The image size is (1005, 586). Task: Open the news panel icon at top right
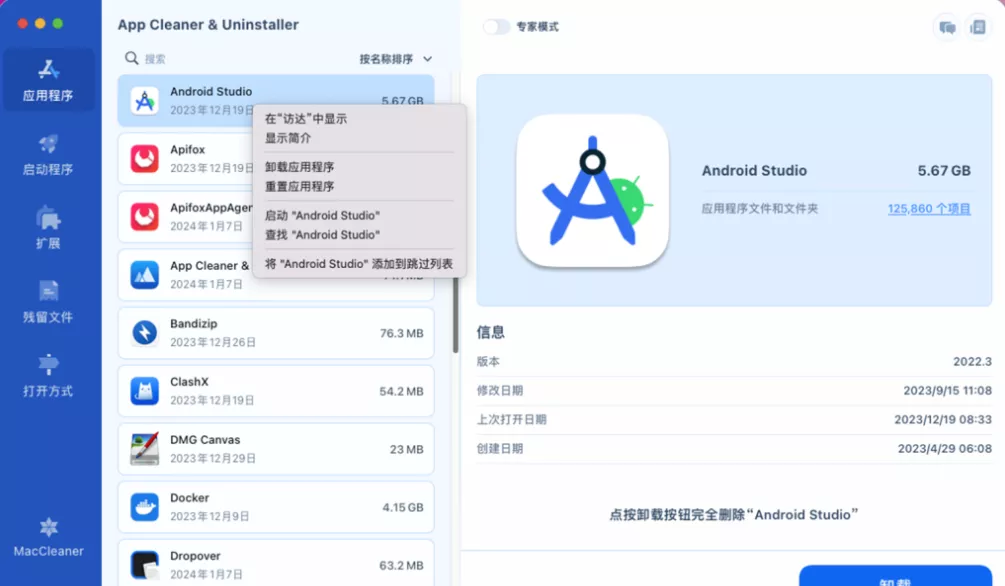tap(978, 27)
